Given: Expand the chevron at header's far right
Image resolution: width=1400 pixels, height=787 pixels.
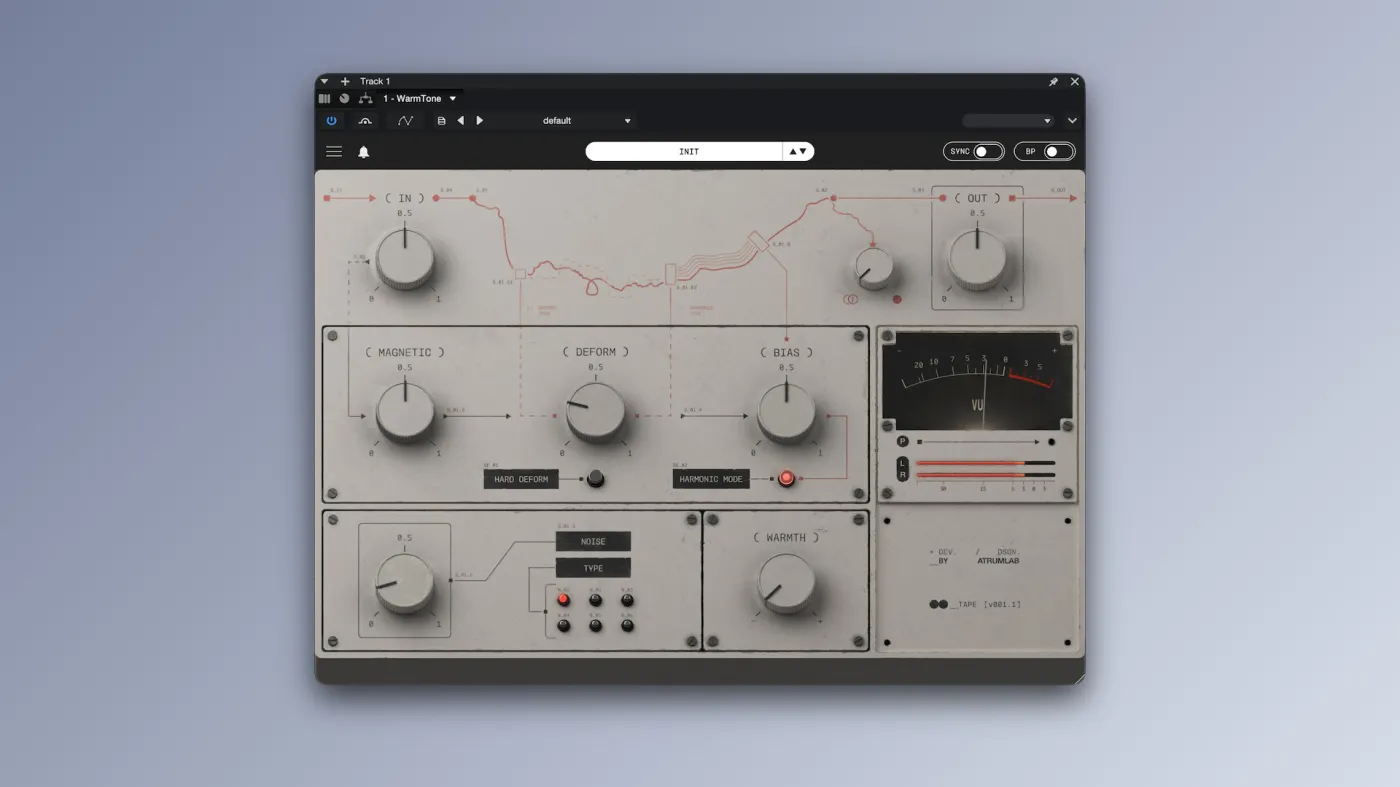Looking at the screenshot, I should (x=1072, y=121).
